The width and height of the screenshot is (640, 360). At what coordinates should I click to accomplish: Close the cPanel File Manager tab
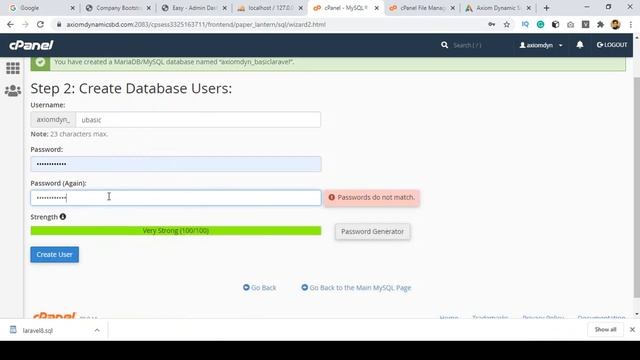coord(453,8)
